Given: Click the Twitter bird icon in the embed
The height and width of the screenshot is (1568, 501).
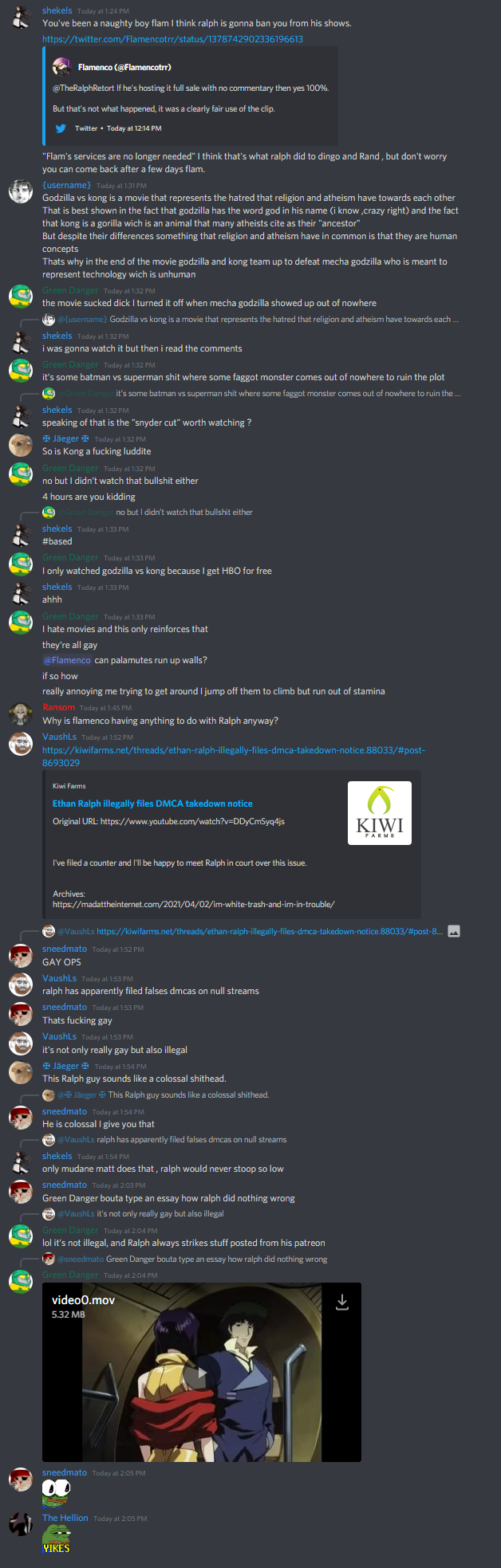Looking at the screenshot, I should (61, 128).
